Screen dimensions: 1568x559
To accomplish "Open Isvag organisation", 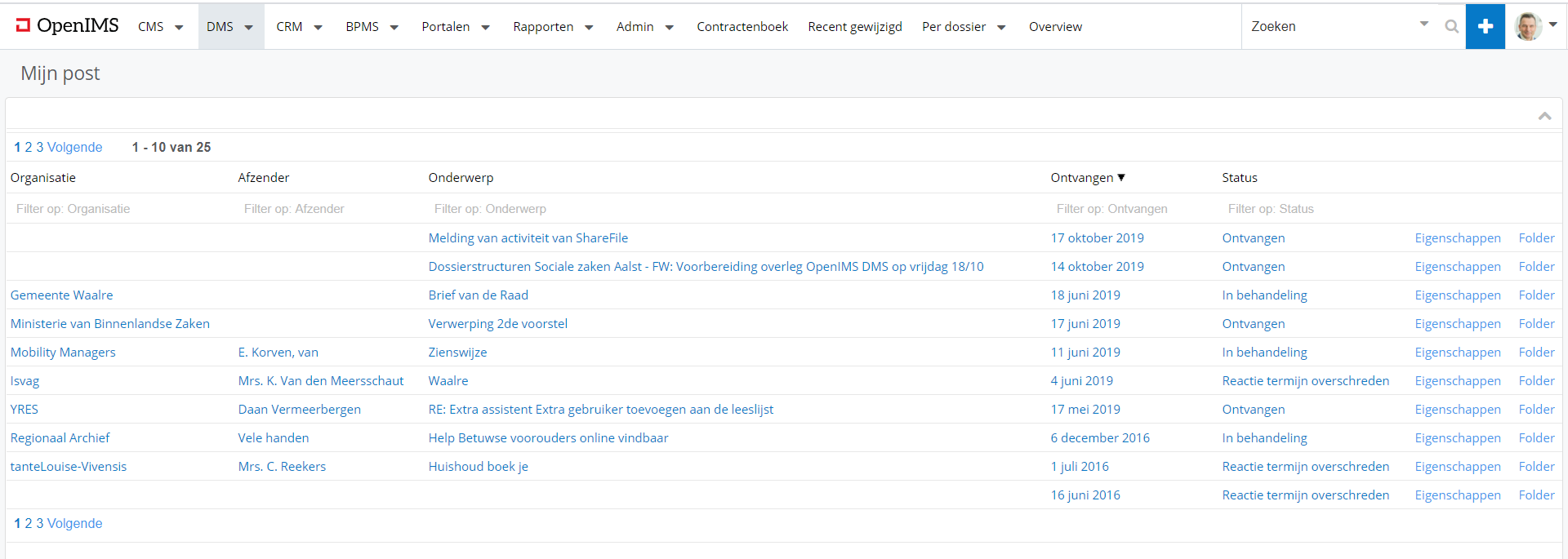I will [24, 381].
